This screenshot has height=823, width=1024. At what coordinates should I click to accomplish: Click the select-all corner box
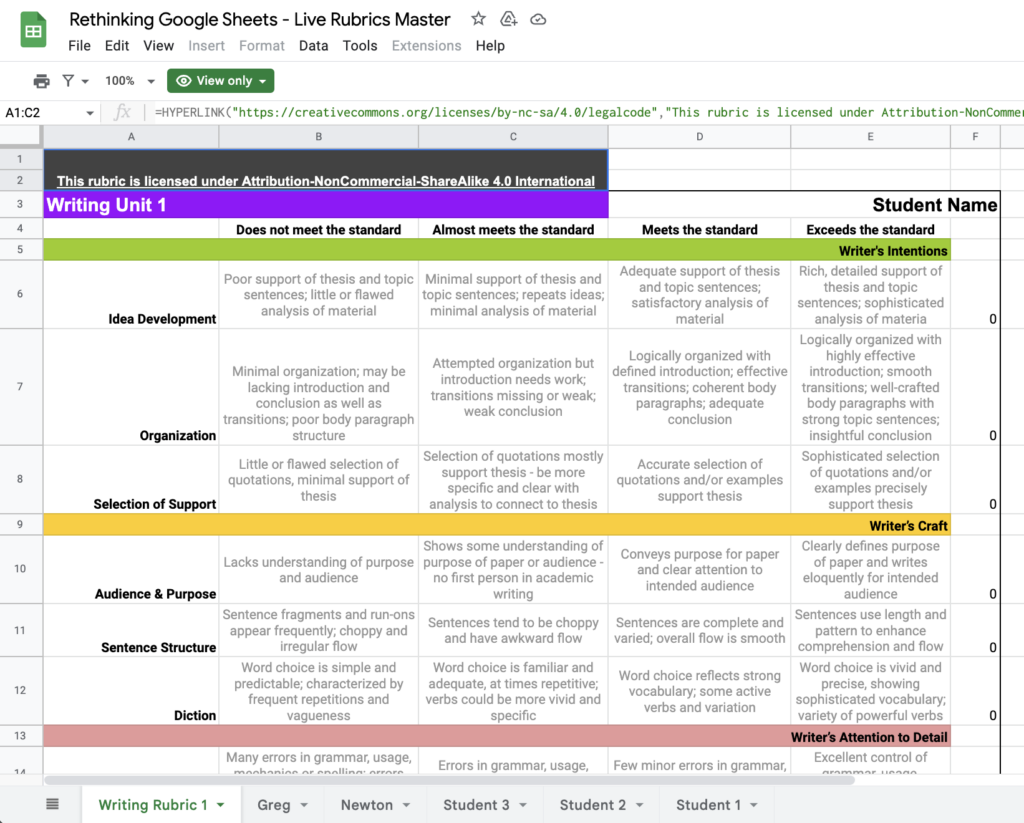coord(20,137)
